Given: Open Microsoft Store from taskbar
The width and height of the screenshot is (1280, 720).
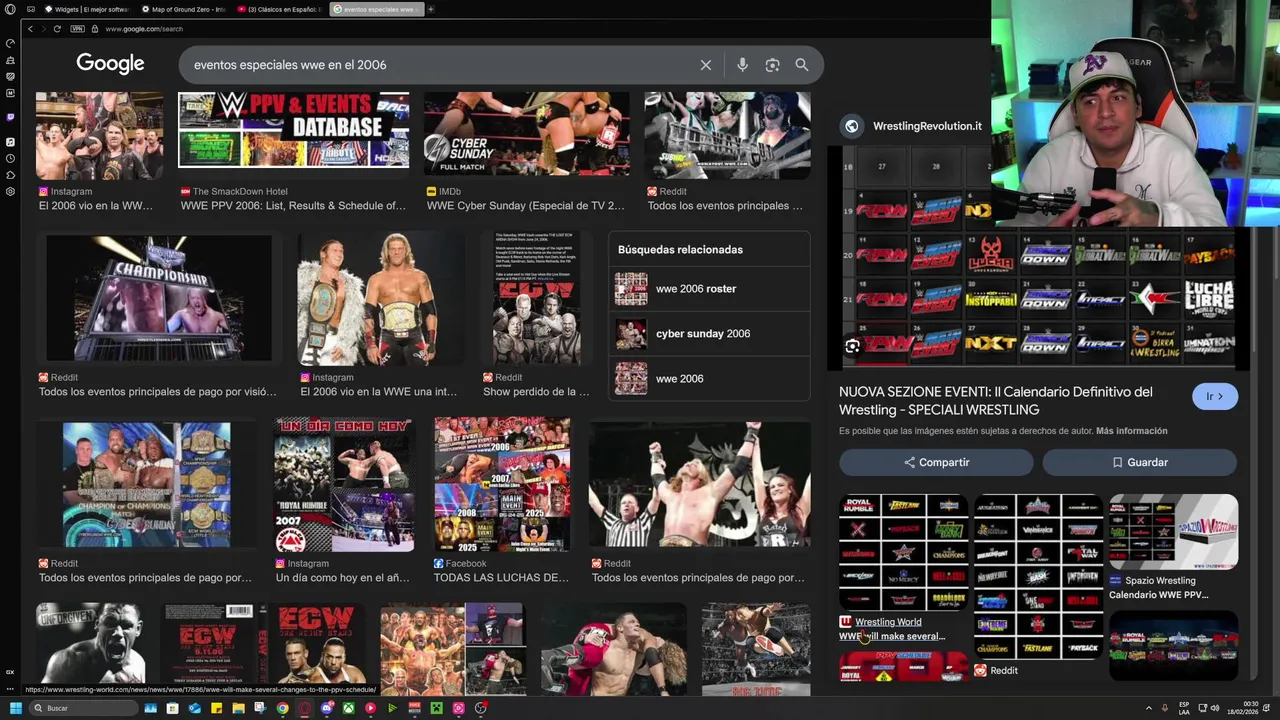Looking at the screenshot, I should tap(172, 708).
